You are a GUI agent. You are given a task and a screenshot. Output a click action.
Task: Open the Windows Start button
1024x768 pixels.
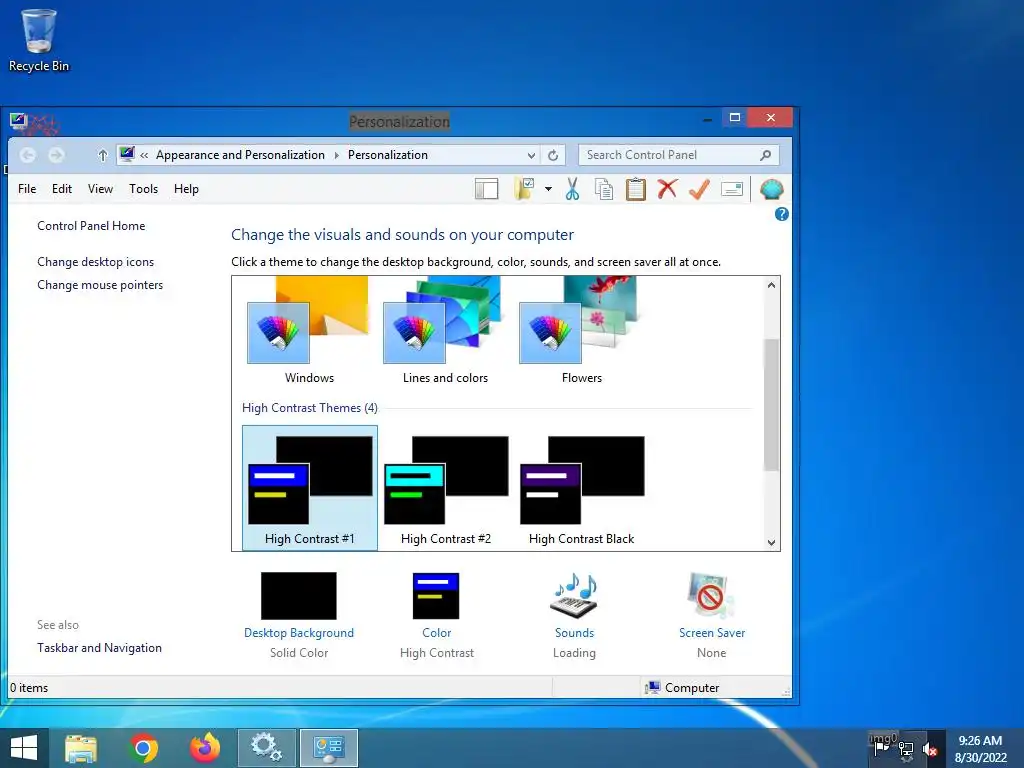click(x=24, y=748)
